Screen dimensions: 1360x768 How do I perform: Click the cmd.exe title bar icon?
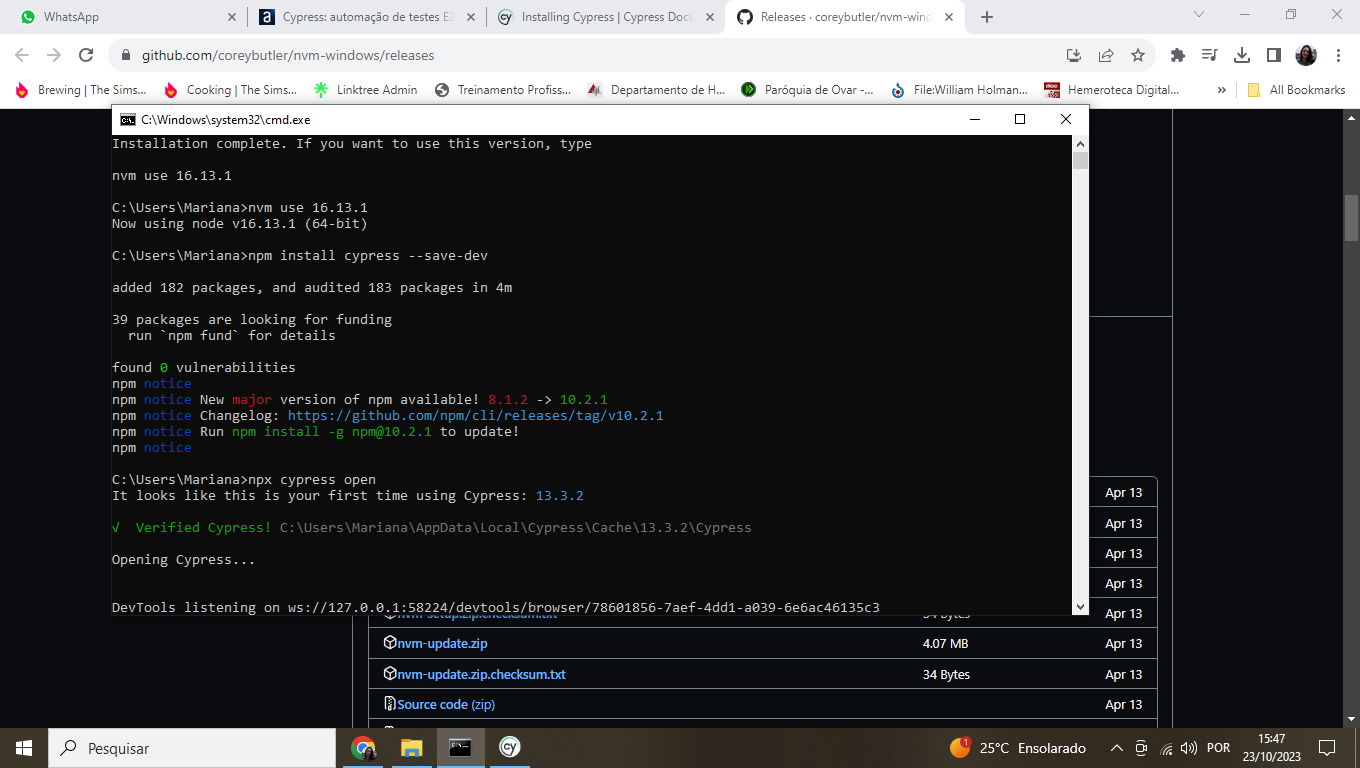pos(127,119)
